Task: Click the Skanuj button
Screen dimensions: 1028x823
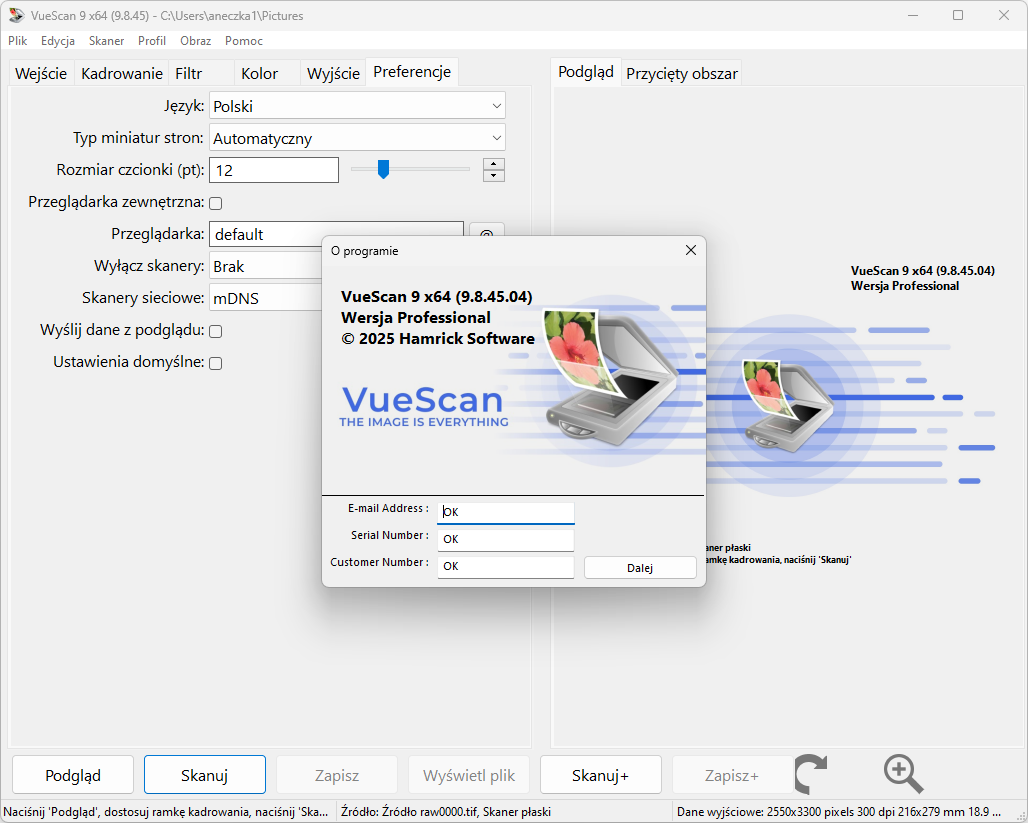Action: [x=205, y=775]
